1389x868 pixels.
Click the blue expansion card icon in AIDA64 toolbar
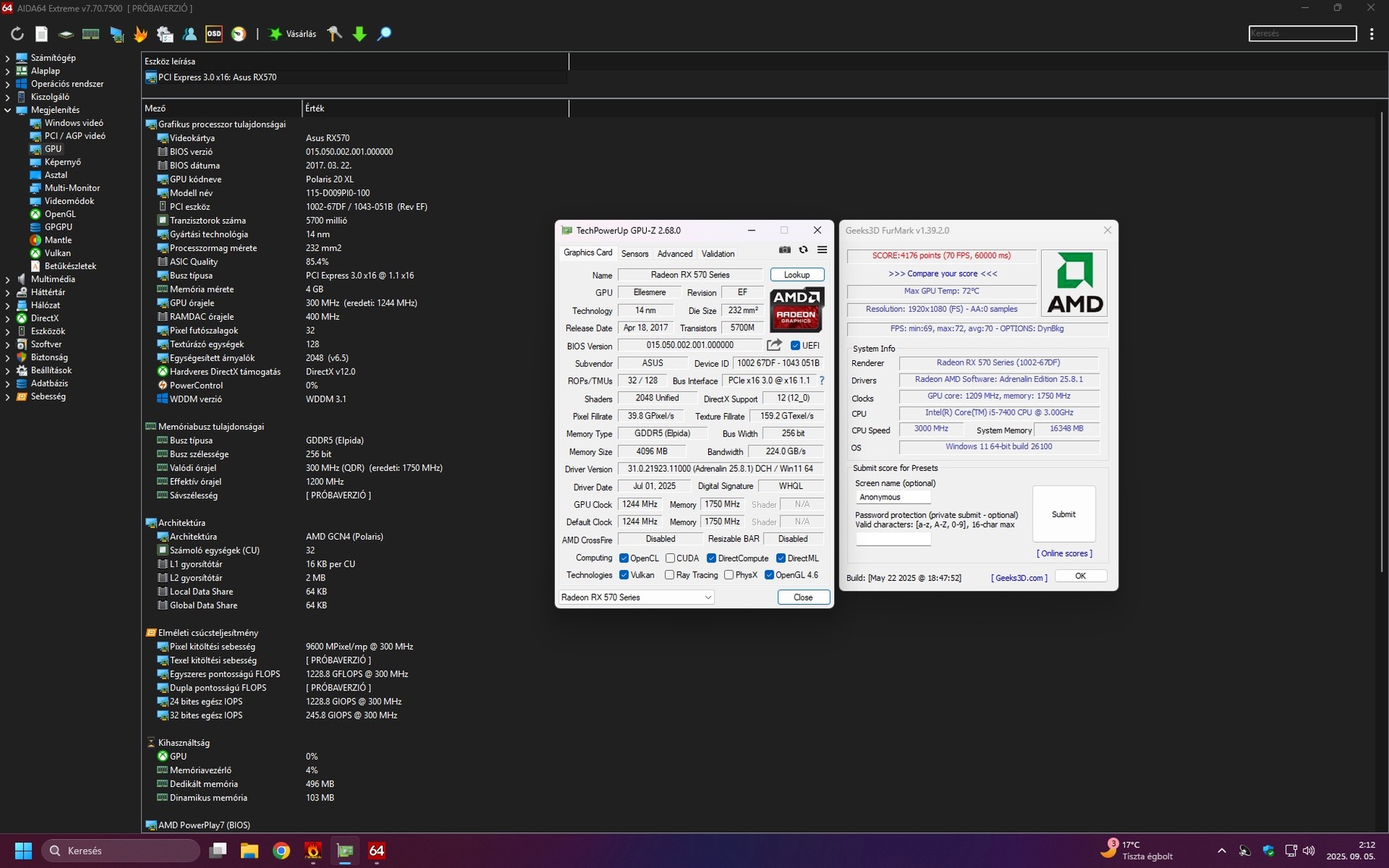[x=116, y=34]
